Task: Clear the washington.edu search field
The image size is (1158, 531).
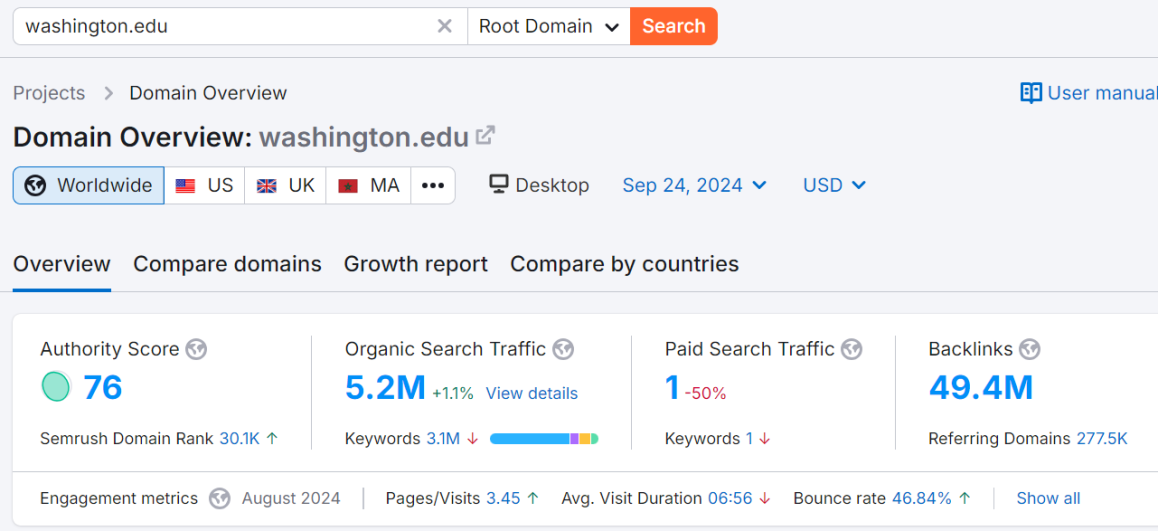Action: click(445, 27)
